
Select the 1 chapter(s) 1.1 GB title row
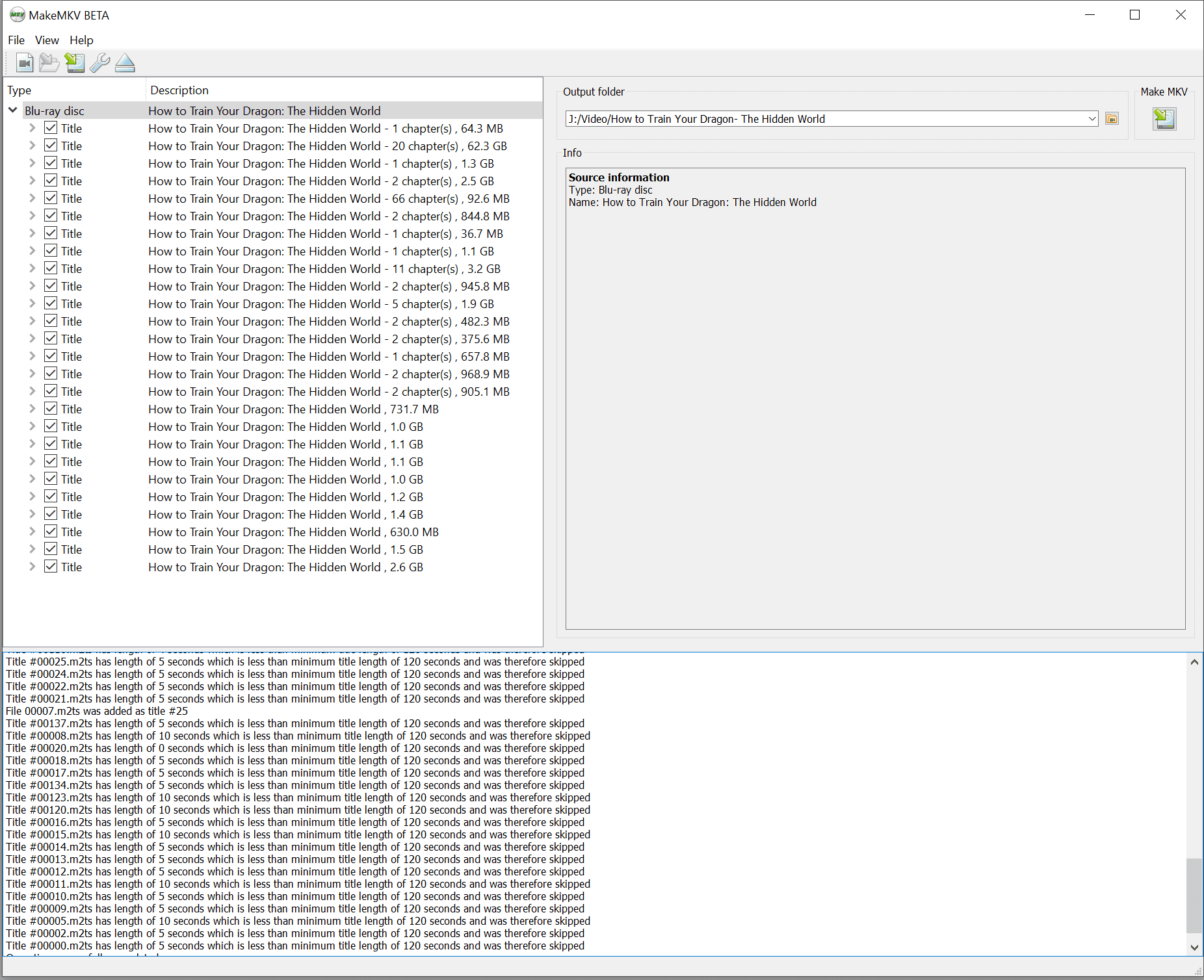(273, 251)
